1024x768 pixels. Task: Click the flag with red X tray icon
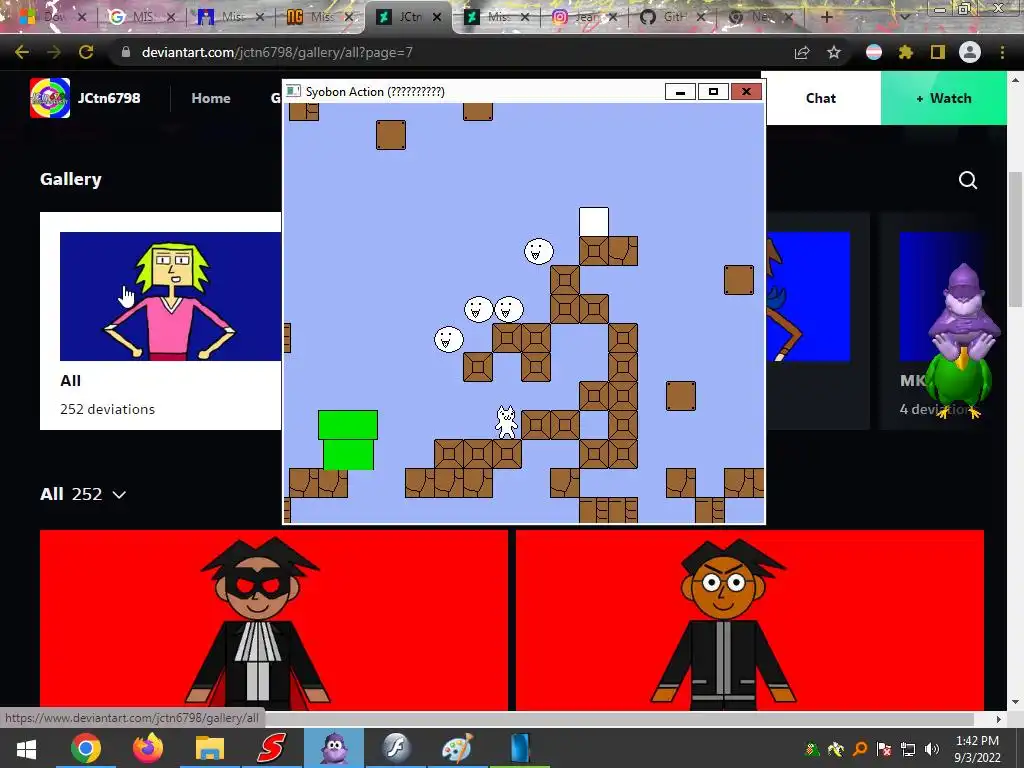pyautogui.click(x=884, y=749)
